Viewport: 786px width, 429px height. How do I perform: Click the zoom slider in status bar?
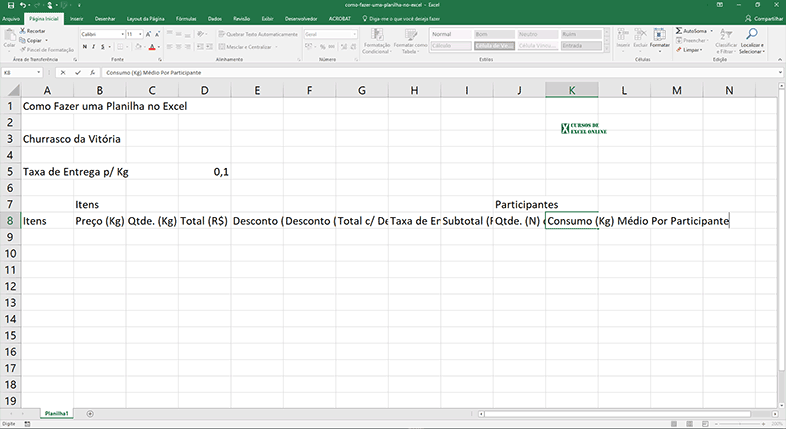742,424
